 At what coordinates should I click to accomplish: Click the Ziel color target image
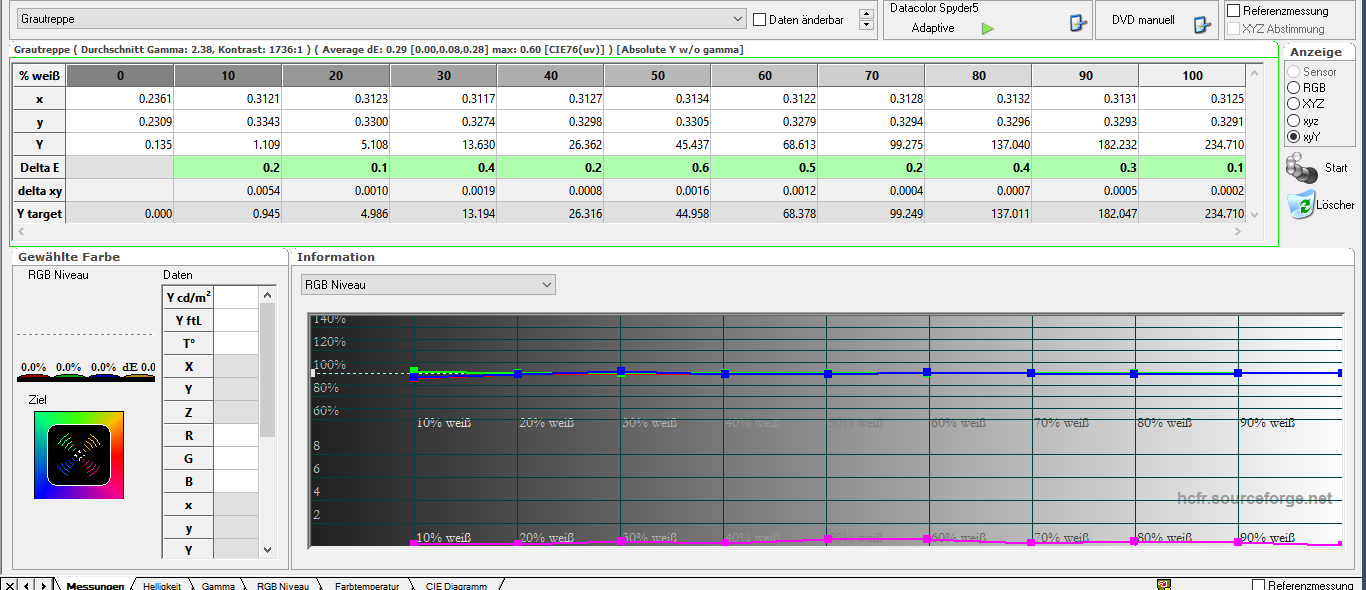pos(79,454)
